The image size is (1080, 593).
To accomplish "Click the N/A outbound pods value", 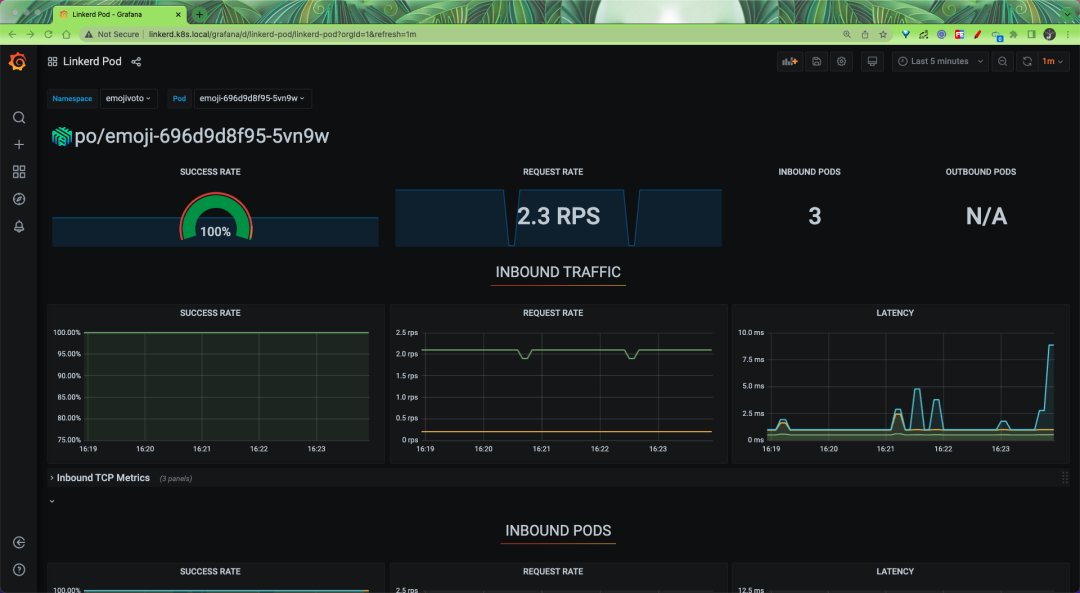I will coord(986,216).
